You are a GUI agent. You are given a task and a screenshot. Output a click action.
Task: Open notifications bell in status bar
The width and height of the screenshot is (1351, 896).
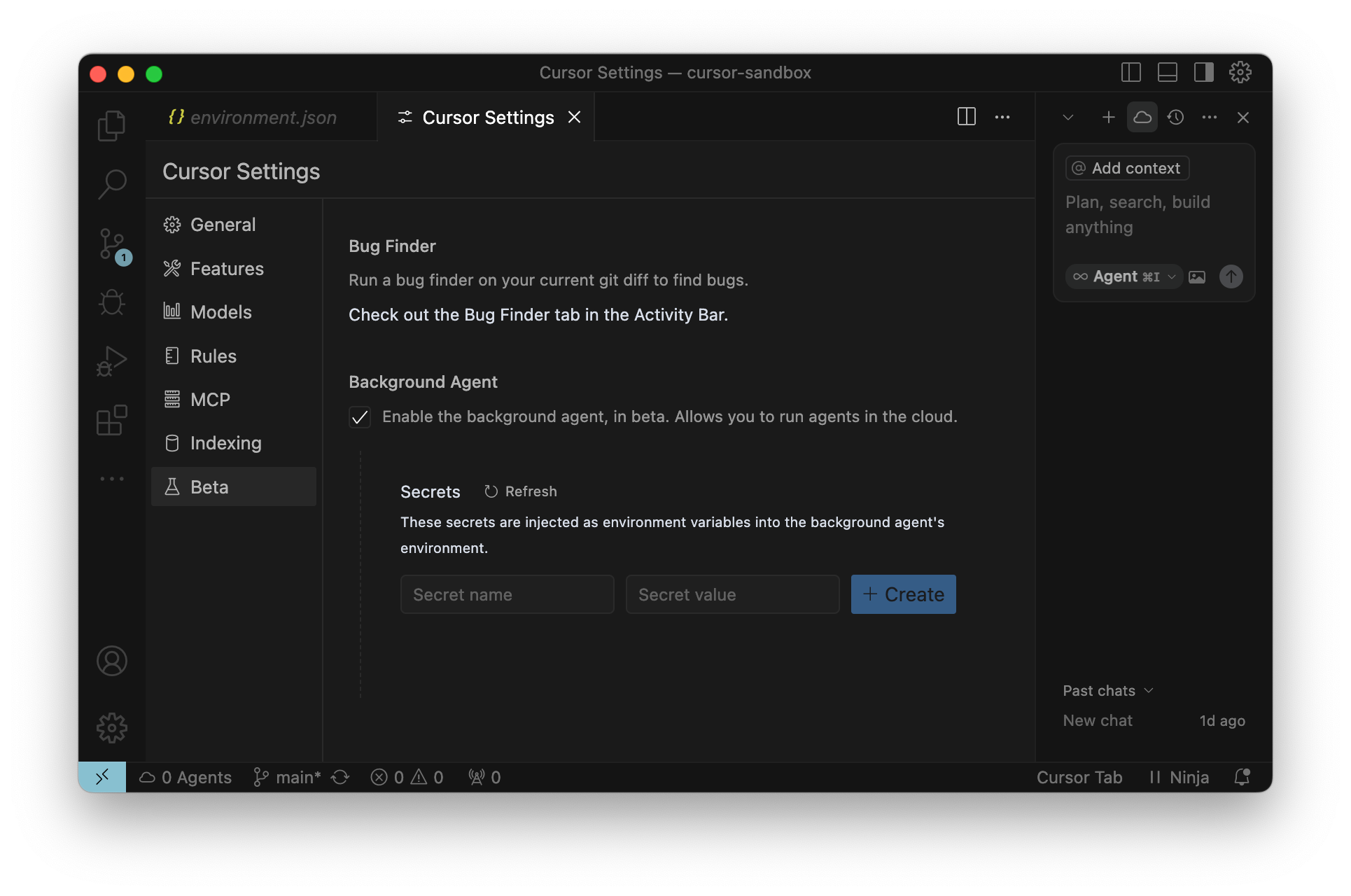coord(1242,777)
